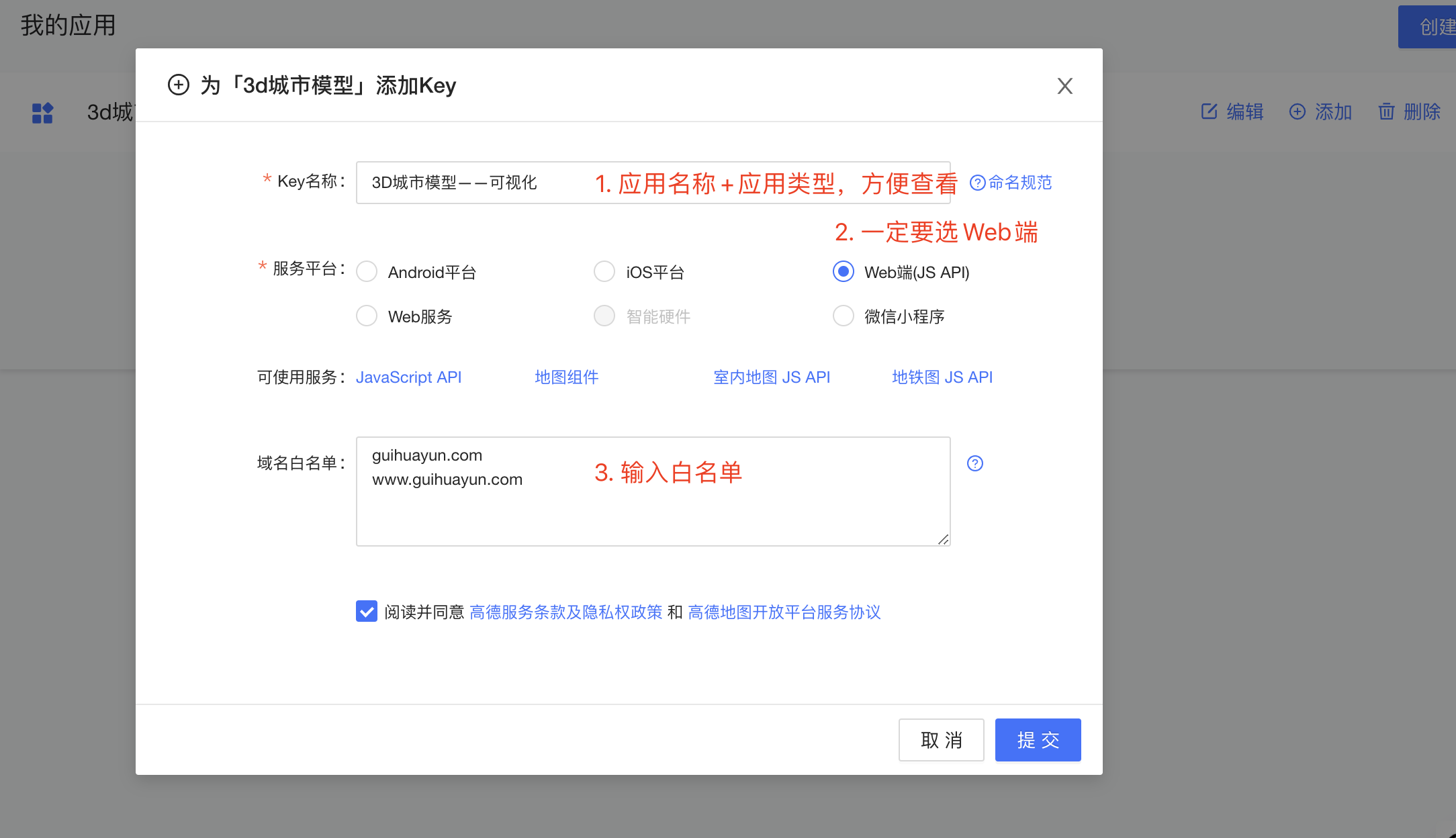Select the iOS平台 radio button
Screen dimensions: 1456x838
[604, 272]
